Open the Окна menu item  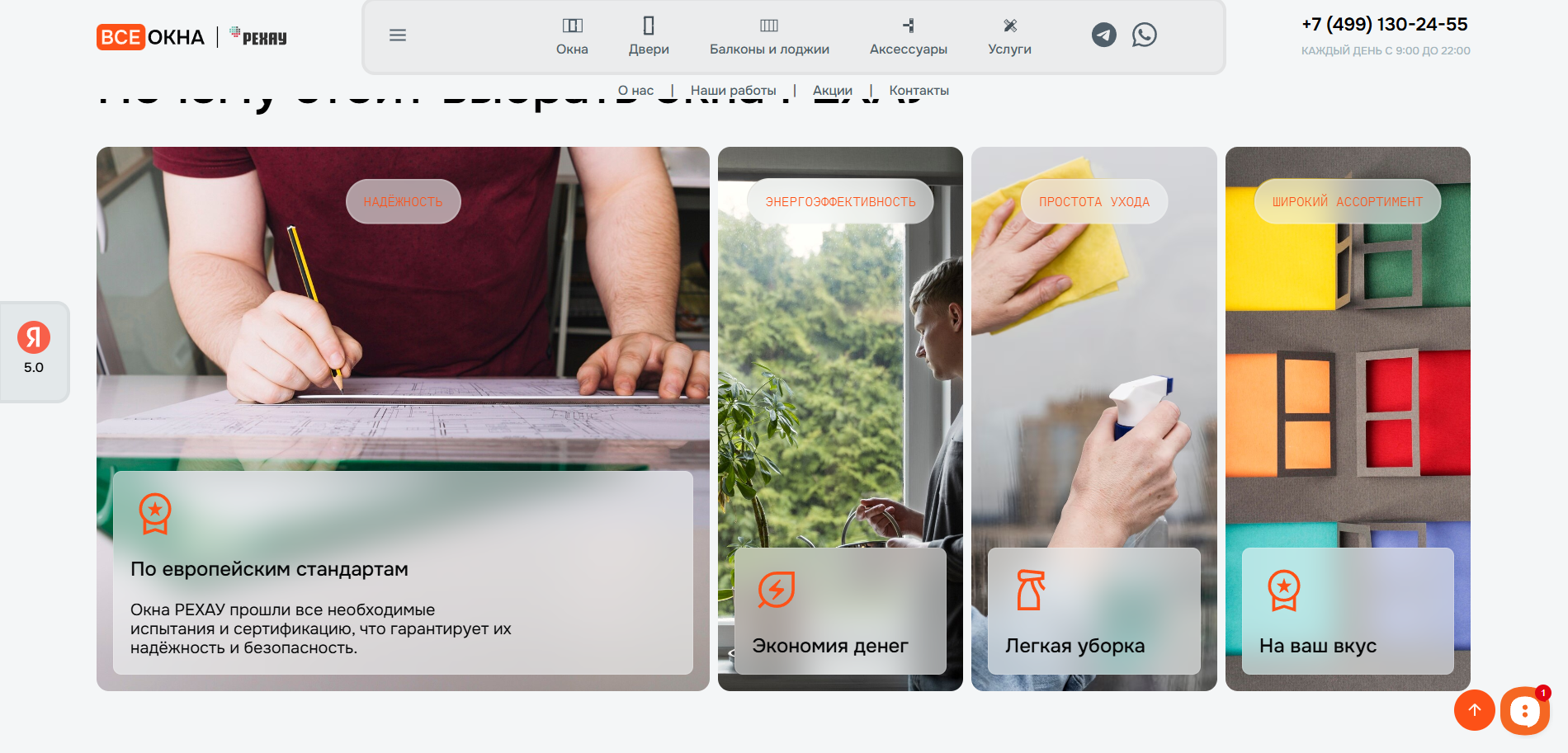point(572,49)
